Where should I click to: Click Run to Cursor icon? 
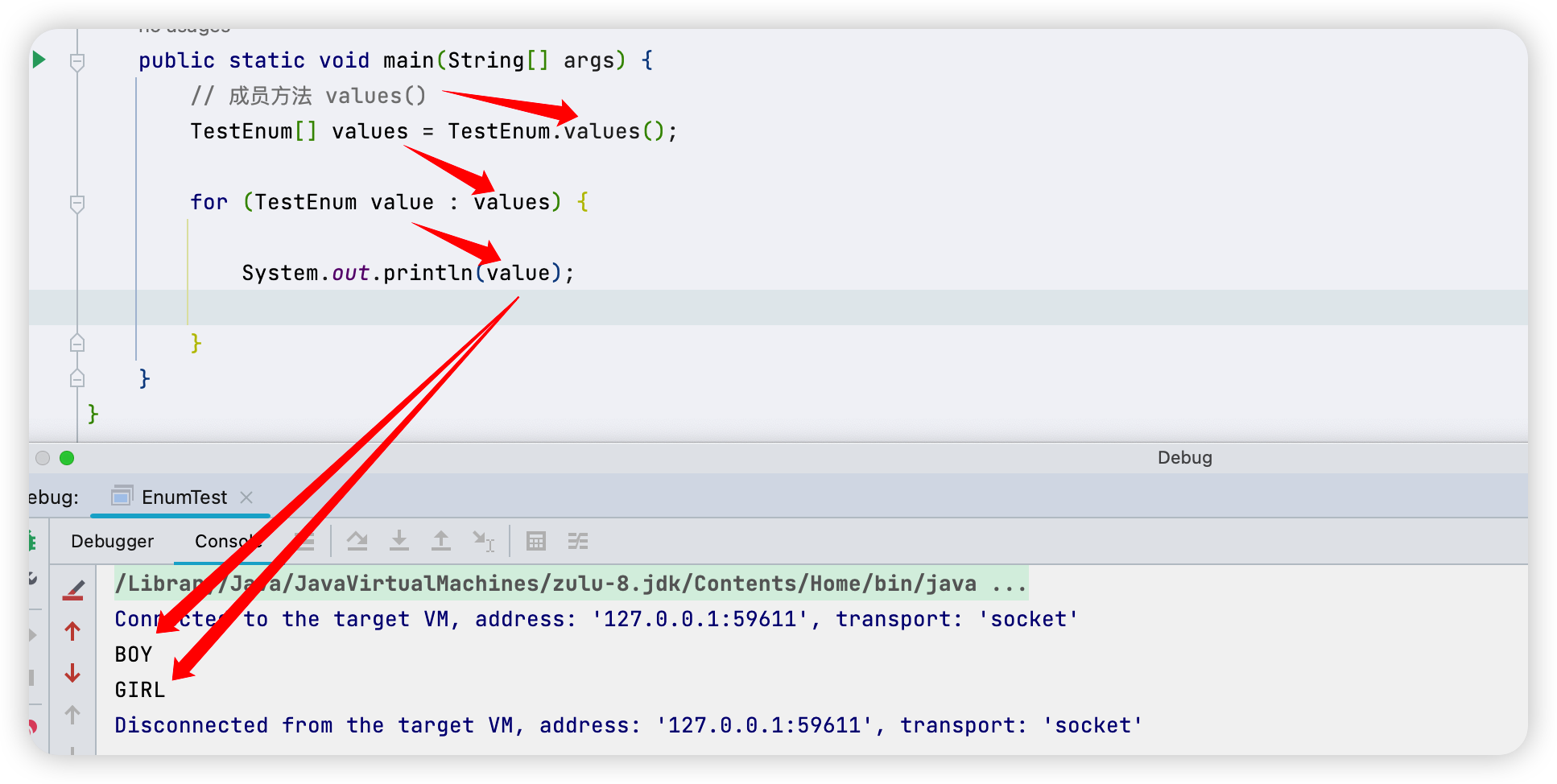483,541
